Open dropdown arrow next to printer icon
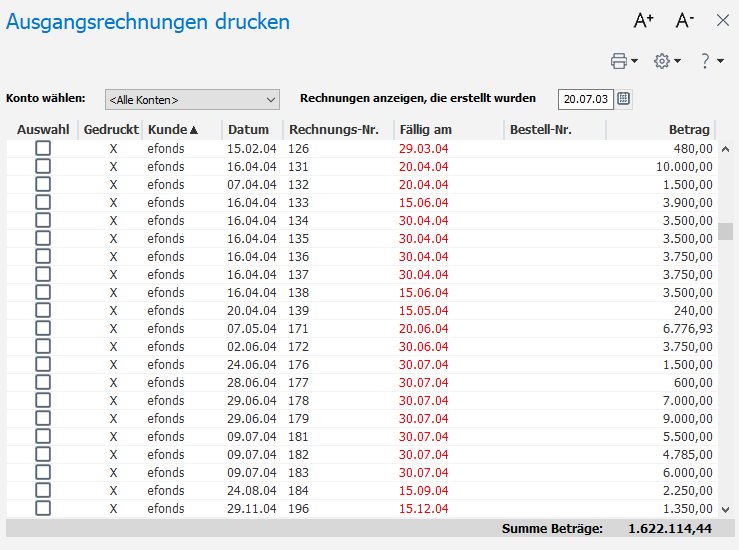739x550 pixels. pyautogui.click(x=635, y=62)
